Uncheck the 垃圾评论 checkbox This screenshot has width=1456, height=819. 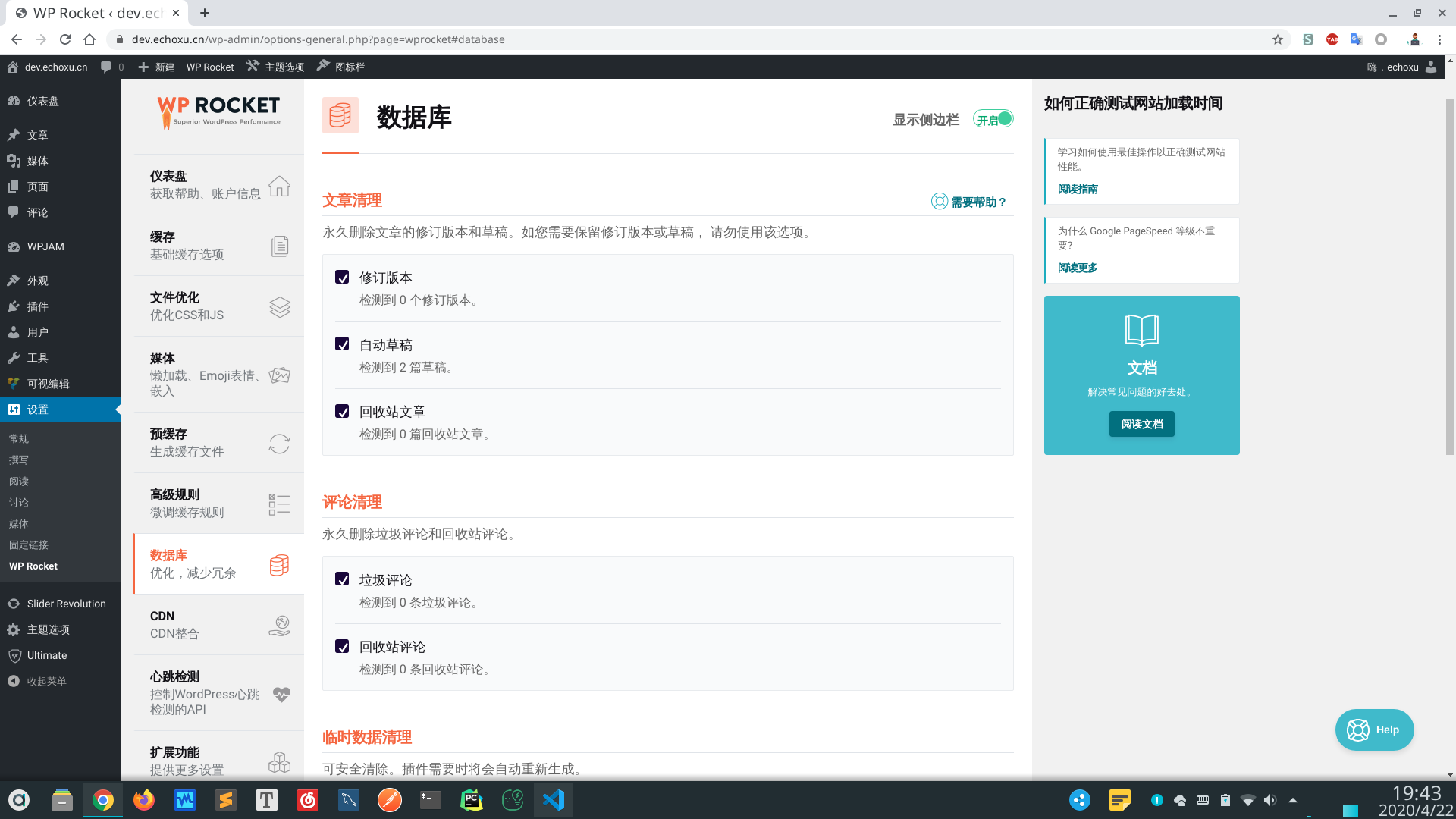[x=342, y=579]
